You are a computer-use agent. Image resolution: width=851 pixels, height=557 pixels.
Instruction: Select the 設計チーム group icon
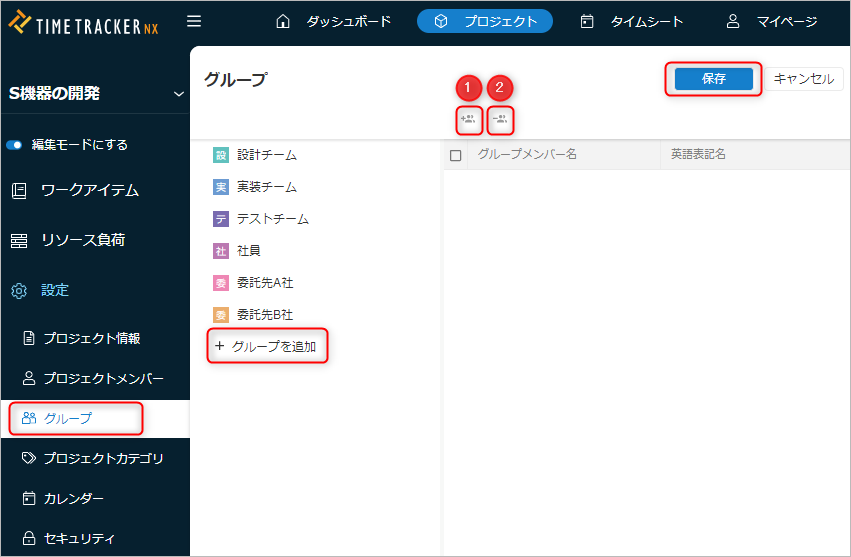(x=221, y=155)
